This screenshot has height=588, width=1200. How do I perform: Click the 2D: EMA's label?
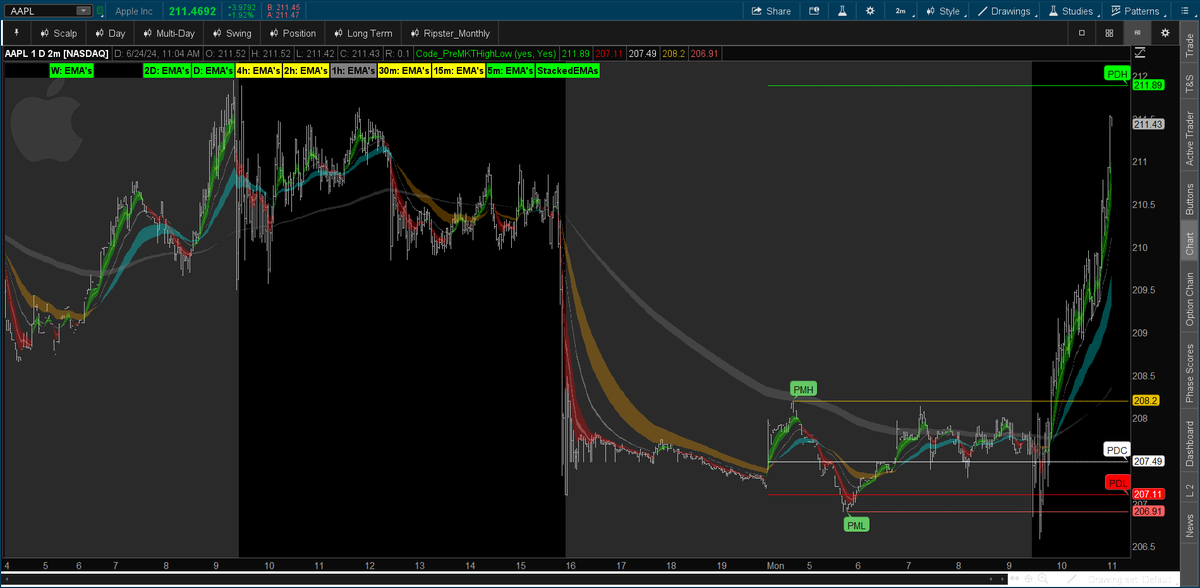[166, 71]
